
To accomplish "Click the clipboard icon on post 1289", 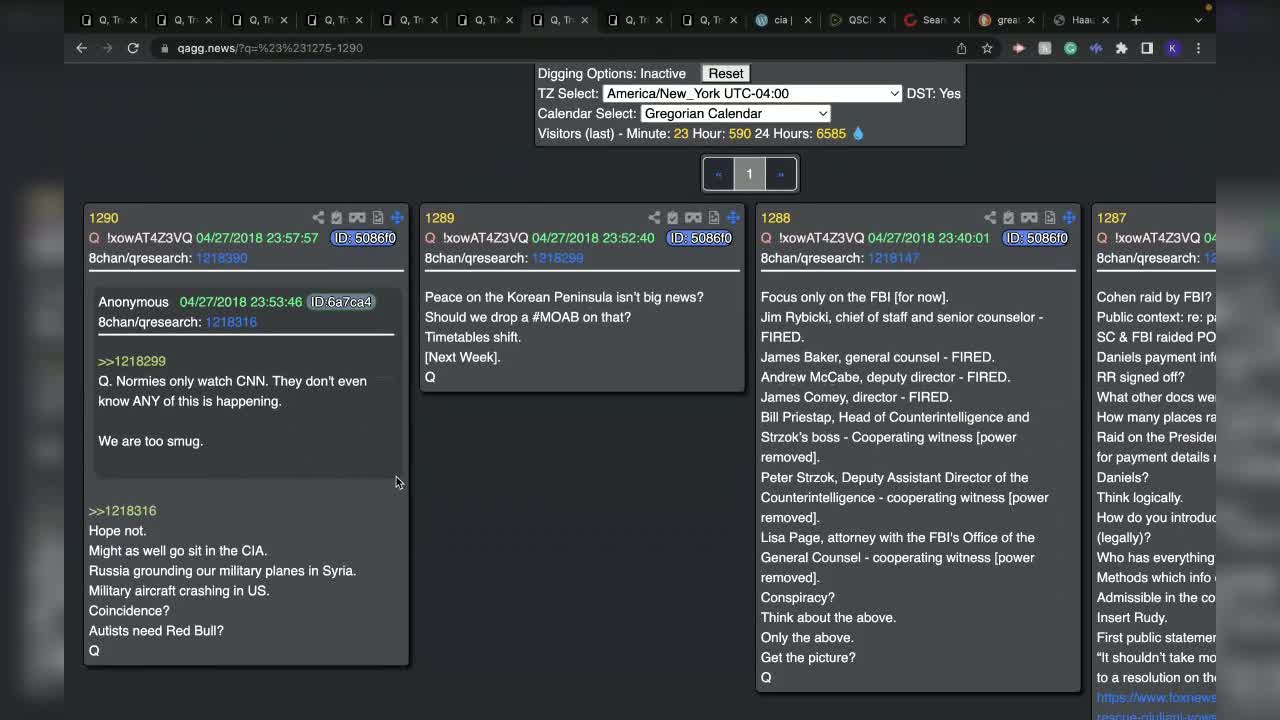I will [673, 217].
